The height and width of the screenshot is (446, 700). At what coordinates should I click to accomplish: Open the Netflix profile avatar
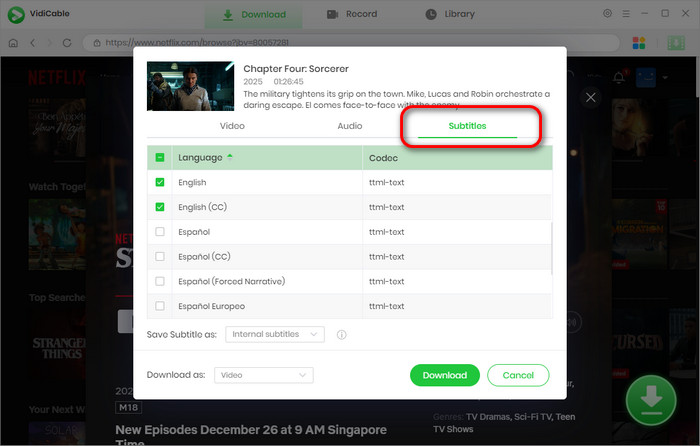coord(646,78)
